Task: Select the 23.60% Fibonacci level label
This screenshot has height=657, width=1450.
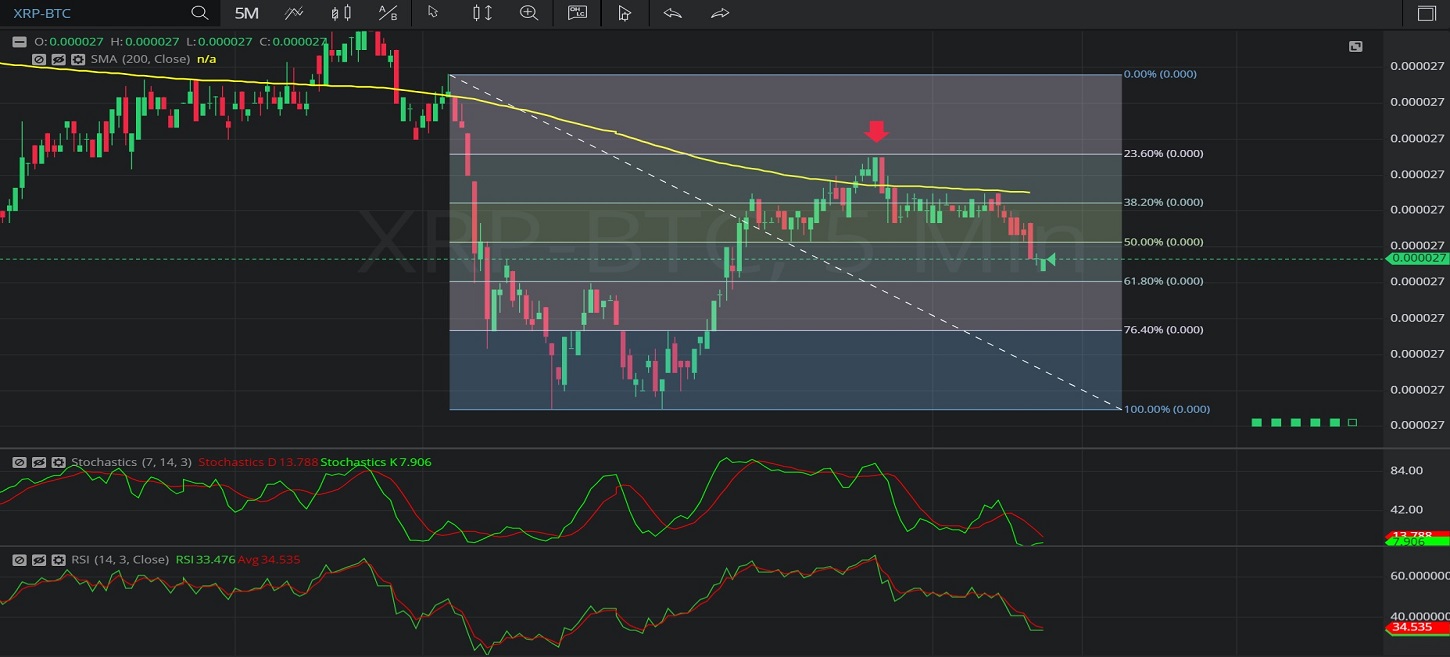Action: coord(1163,153)
